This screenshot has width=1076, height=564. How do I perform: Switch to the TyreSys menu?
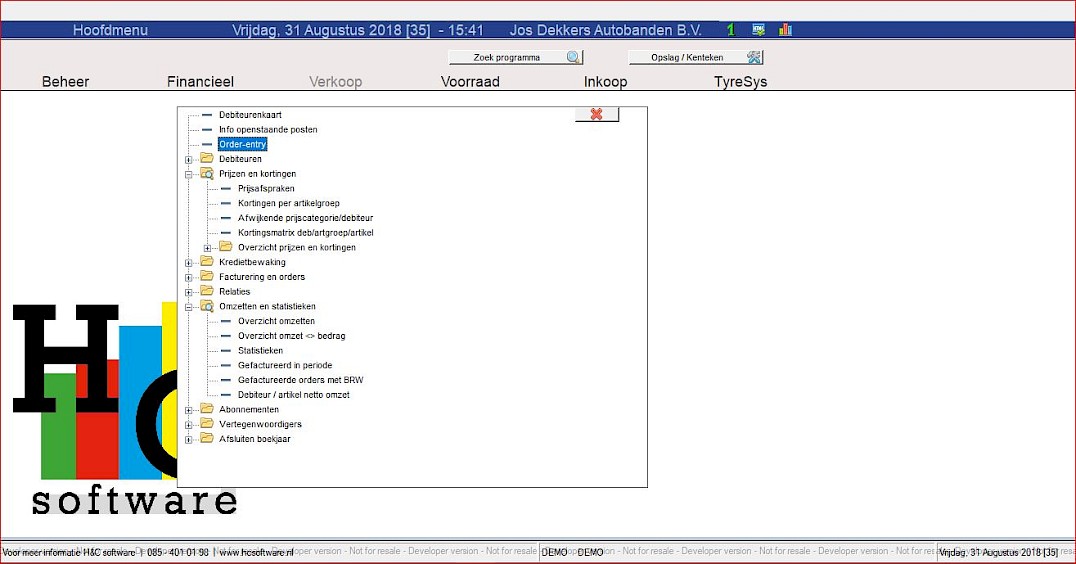(740, 82)
